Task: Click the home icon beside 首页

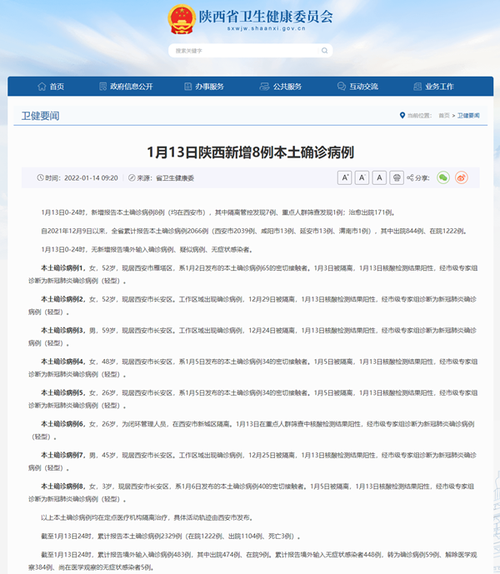Action: pyautogui.click(x=42, y=86)
